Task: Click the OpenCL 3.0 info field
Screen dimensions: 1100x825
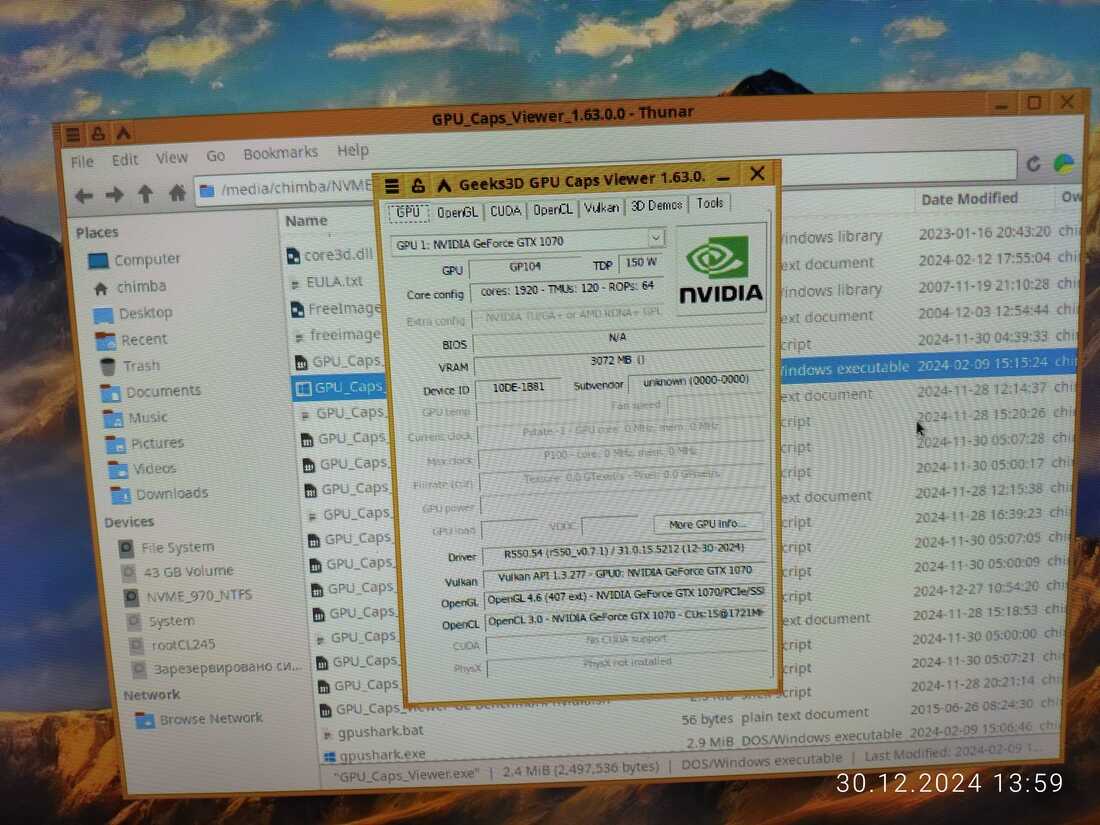Action: point(626,618)
